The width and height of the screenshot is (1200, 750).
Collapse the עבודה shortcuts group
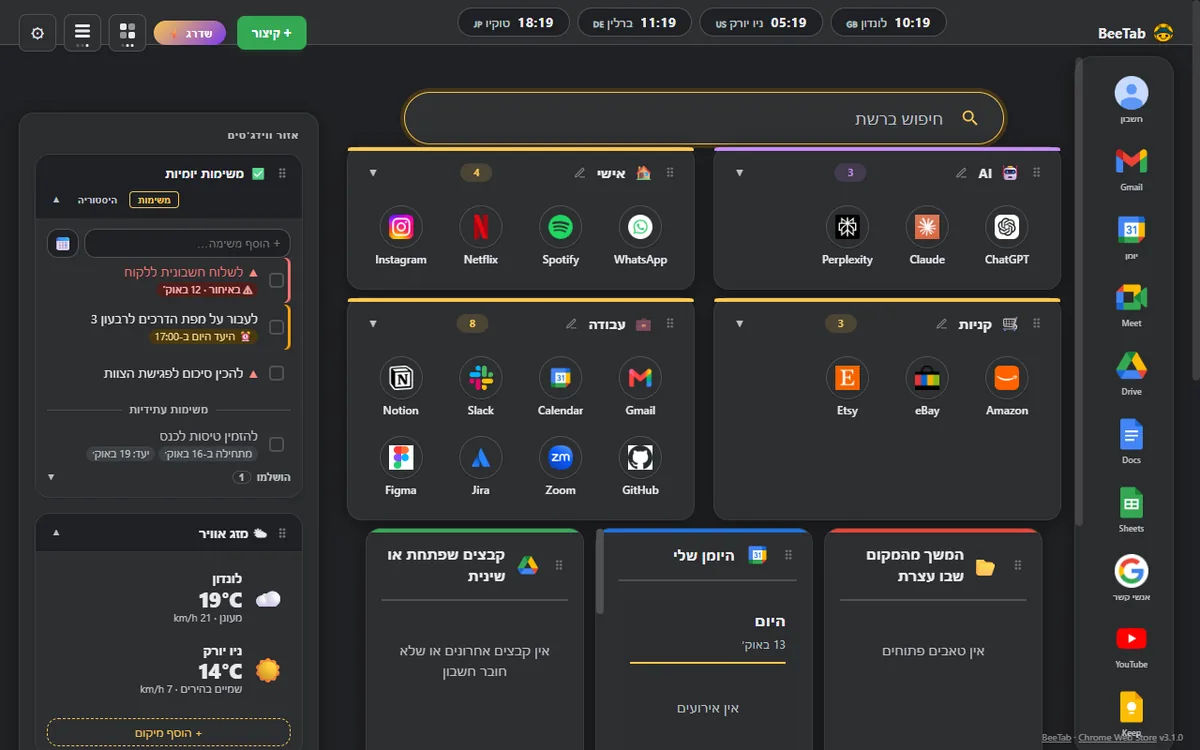(373, 323)
